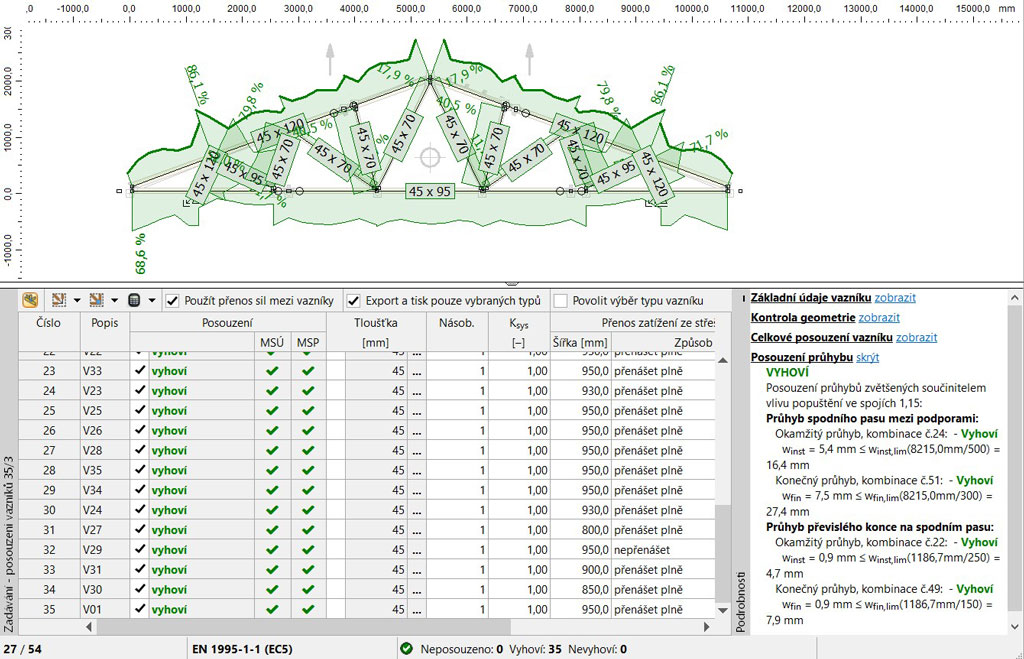Expand the dropdown of the third toolbar icon
1024x659 pixels.
tap(115, 300)
